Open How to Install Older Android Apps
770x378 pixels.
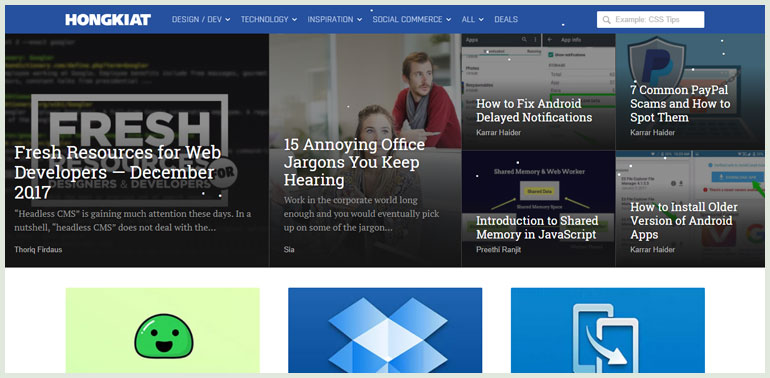point(684,220)
